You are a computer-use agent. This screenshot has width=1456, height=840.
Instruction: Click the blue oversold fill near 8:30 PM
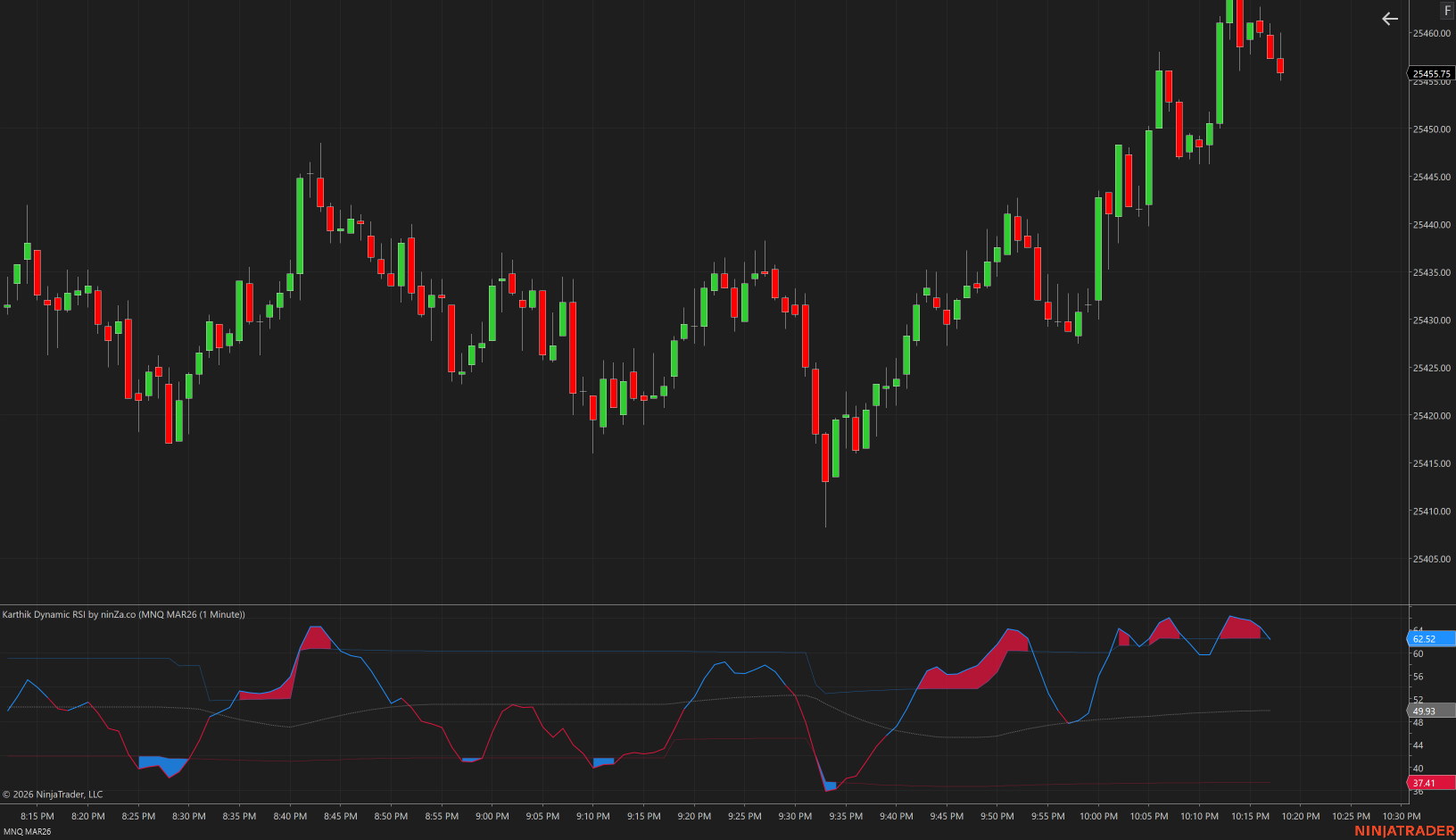(170, 766)
